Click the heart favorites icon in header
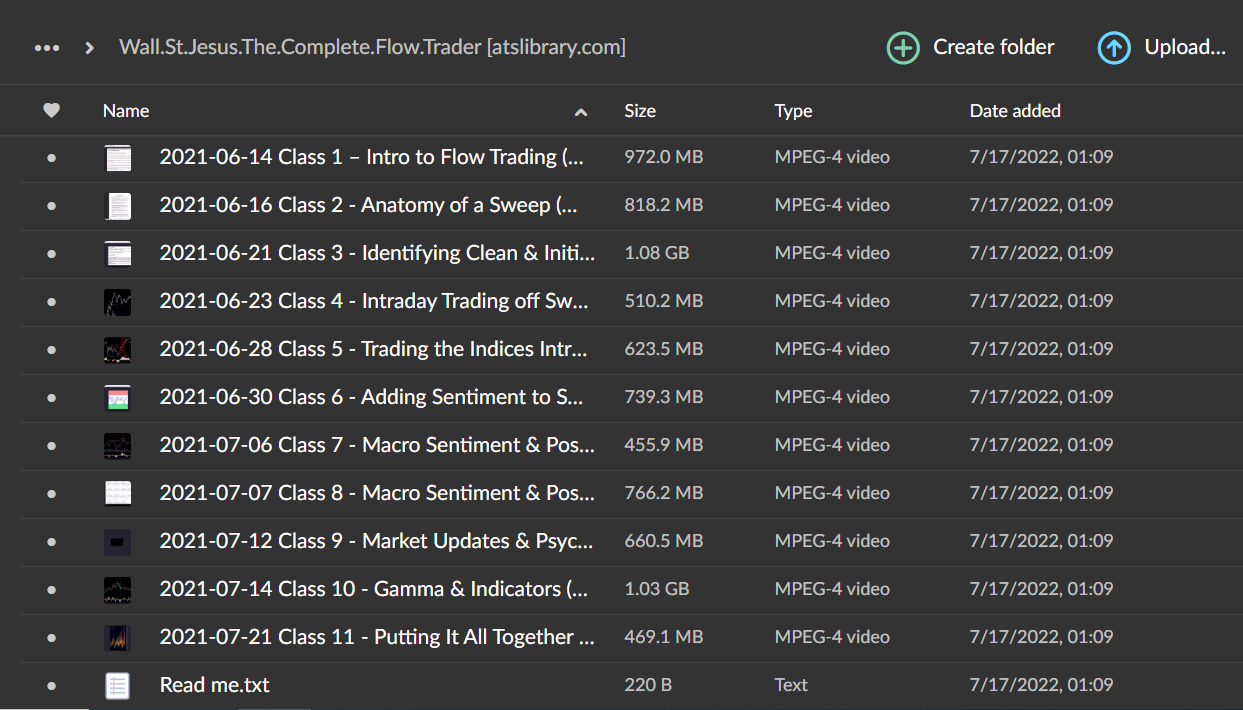 pyautogui.click(x=51, y=110)
